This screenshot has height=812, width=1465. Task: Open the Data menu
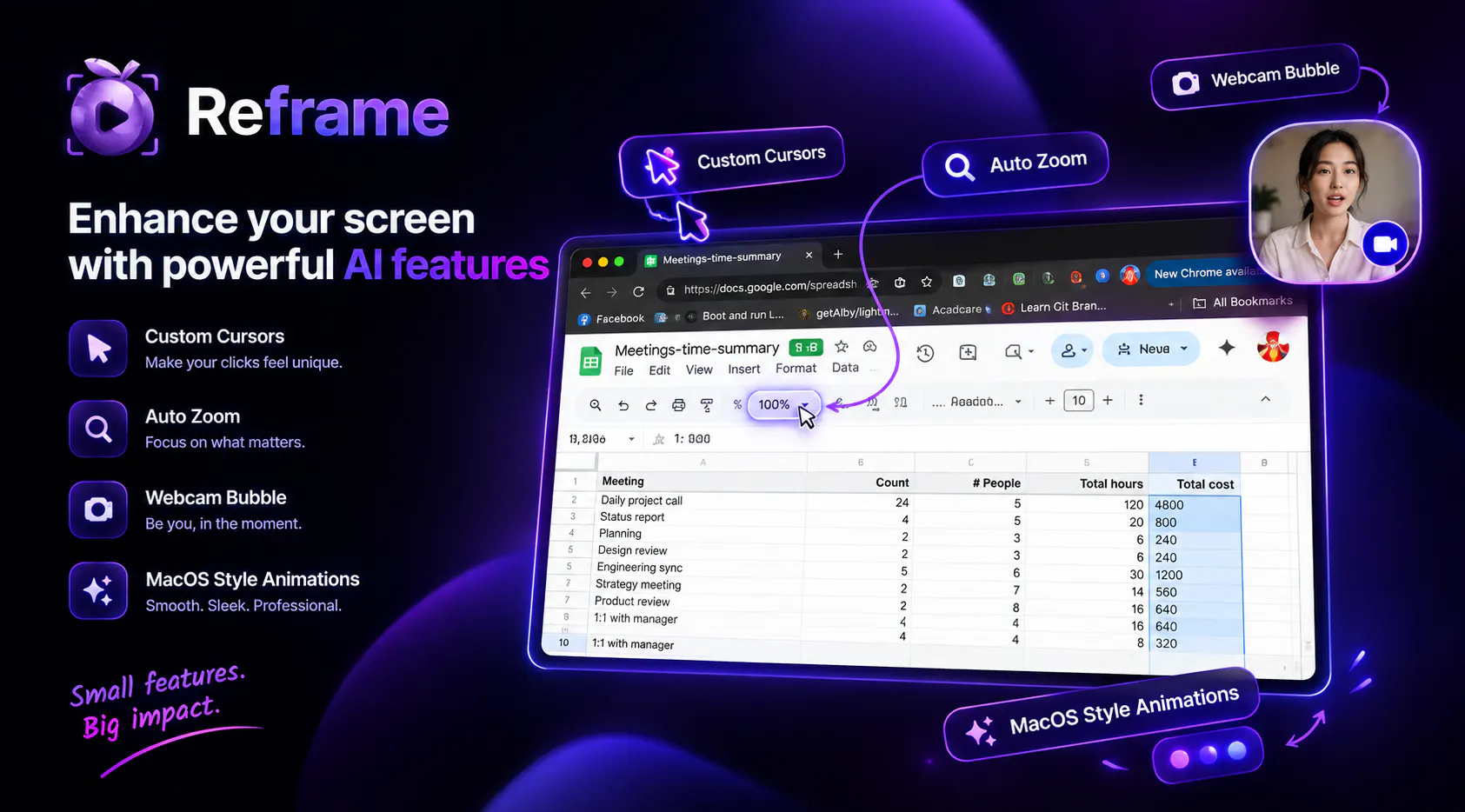point(845,367)
